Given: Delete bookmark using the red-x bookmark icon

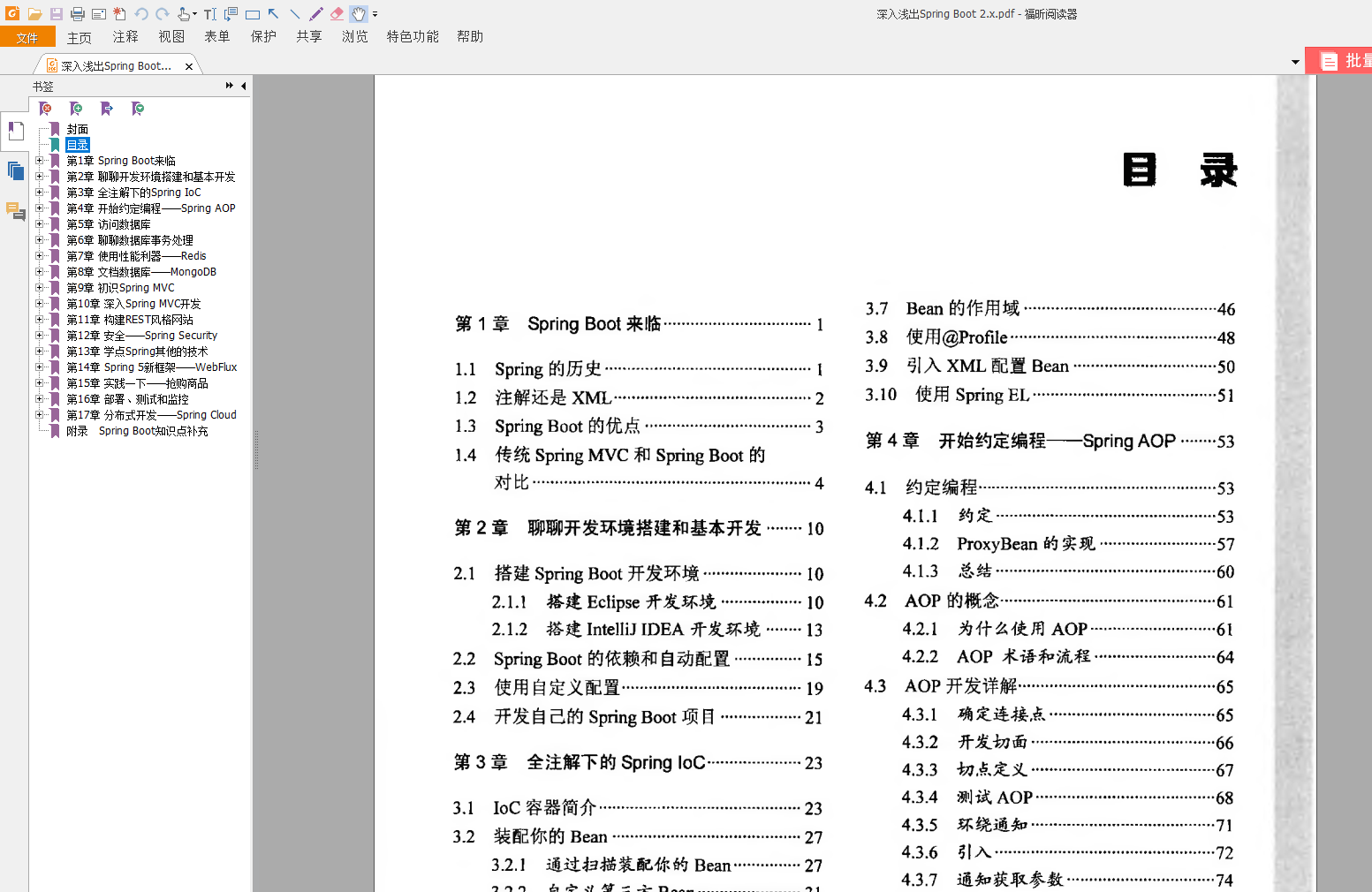Looking at the screenshot, I should click(x=46, y=109).
